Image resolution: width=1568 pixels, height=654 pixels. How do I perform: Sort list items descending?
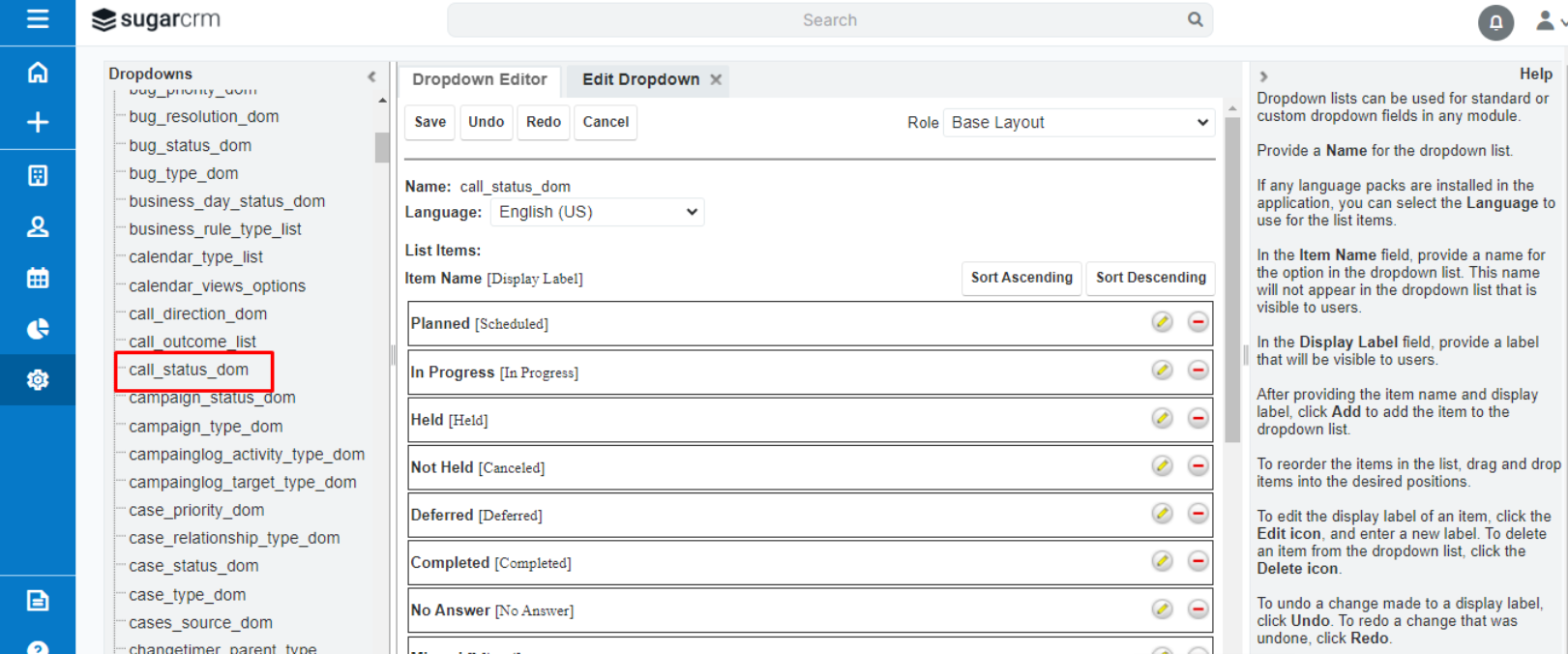tap(1151, 278)
